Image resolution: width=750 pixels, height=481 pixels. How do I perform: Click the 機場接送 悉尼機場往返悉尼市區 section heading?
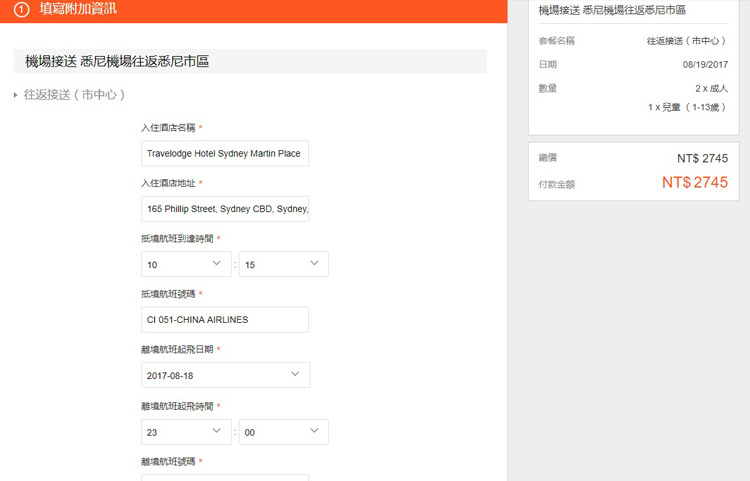(x=117, y=61)
